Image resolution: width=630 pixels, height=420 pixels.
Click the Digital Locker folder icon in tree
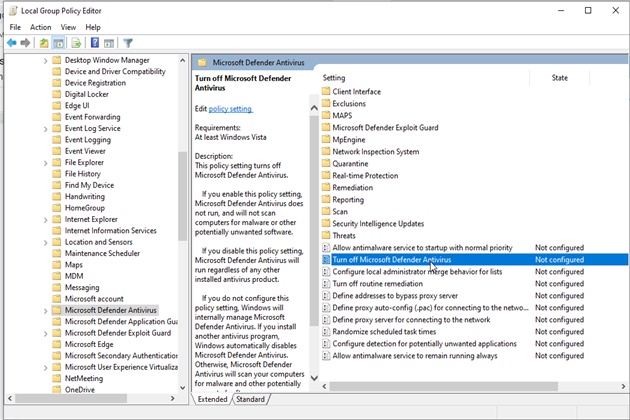[57, 94]
